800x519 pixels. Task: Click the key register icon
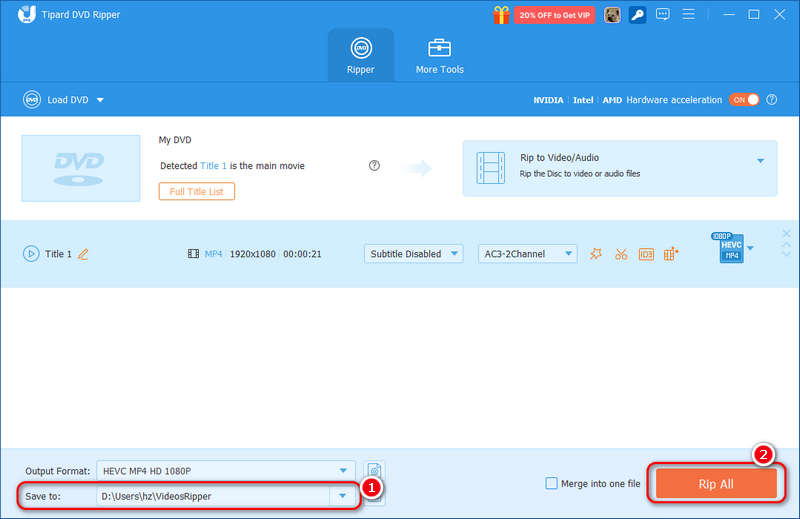point(637,15)
